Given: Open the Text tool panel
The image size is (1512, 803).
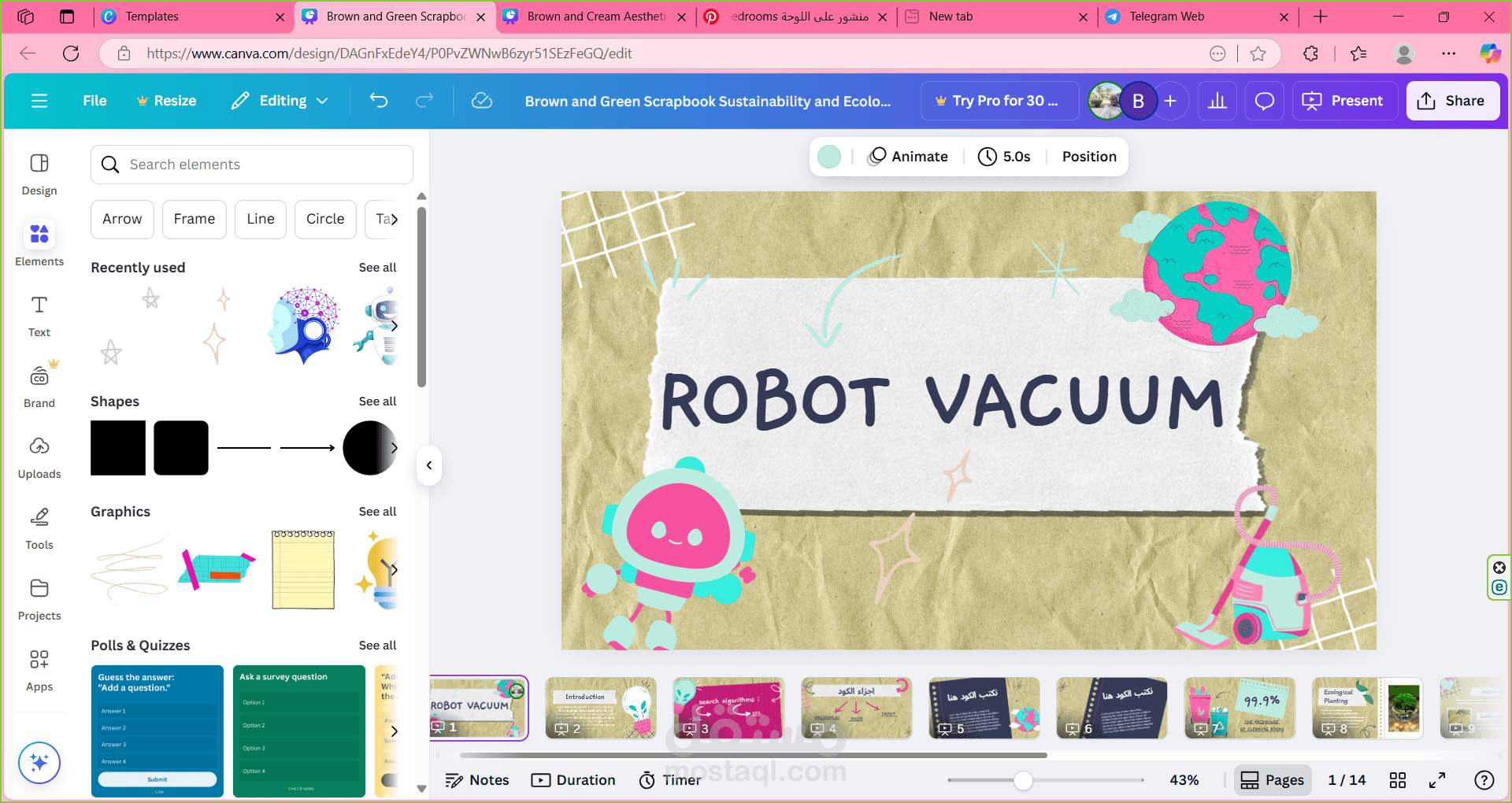Looking at the screenshot, I should (x=39, y=316).
